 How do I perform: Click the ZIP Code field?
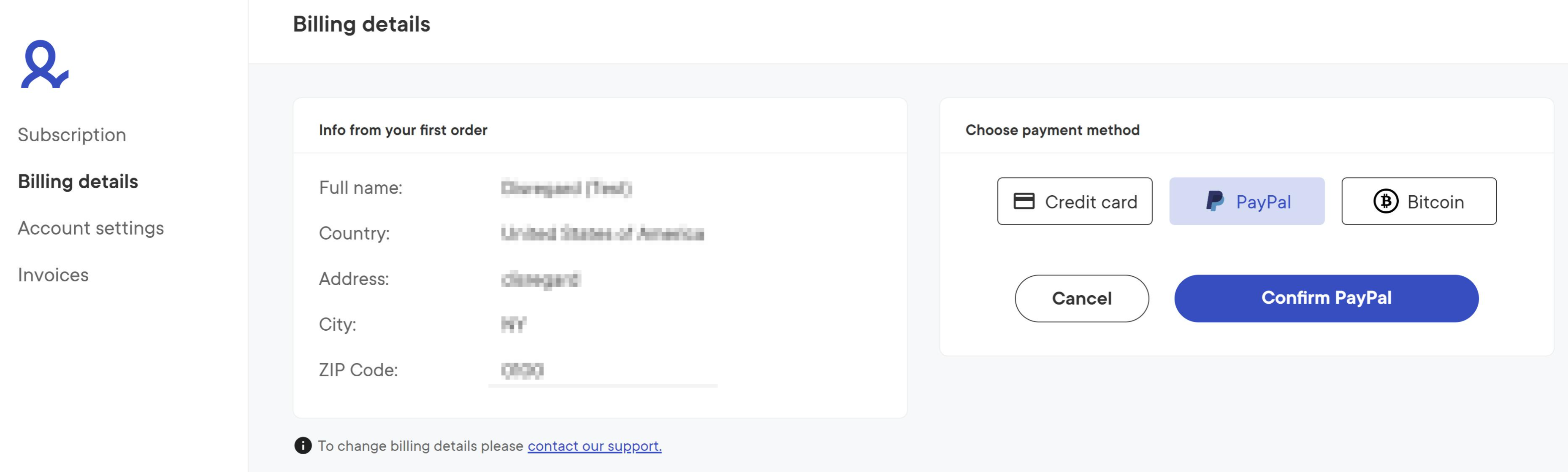[x=603, y=370]
